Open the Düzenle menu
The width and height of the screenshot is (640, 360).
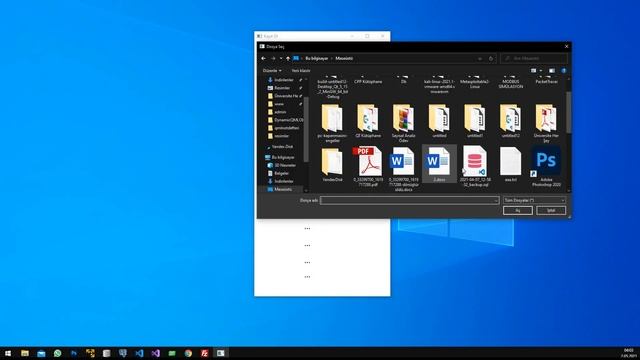[272, 71]
